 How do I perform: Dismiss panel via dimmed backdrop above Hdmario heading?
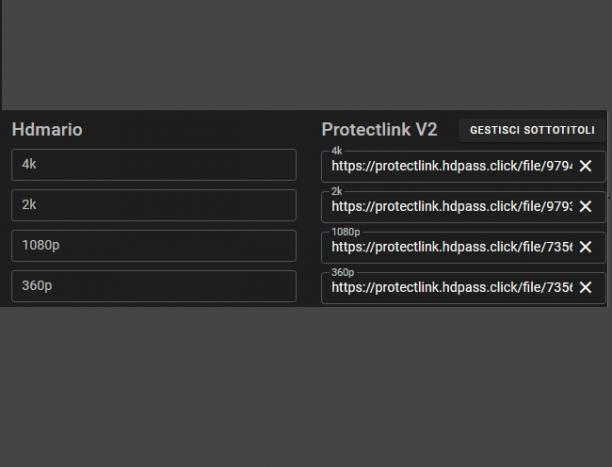pos(304,55)
